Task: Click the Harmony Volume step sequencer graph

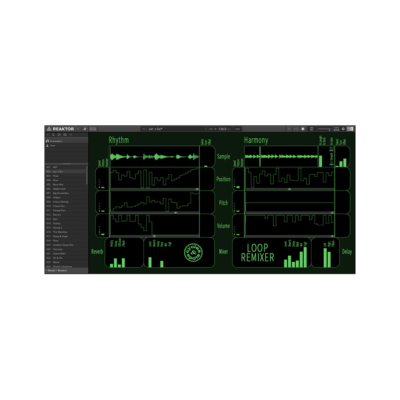Action: 289,225
